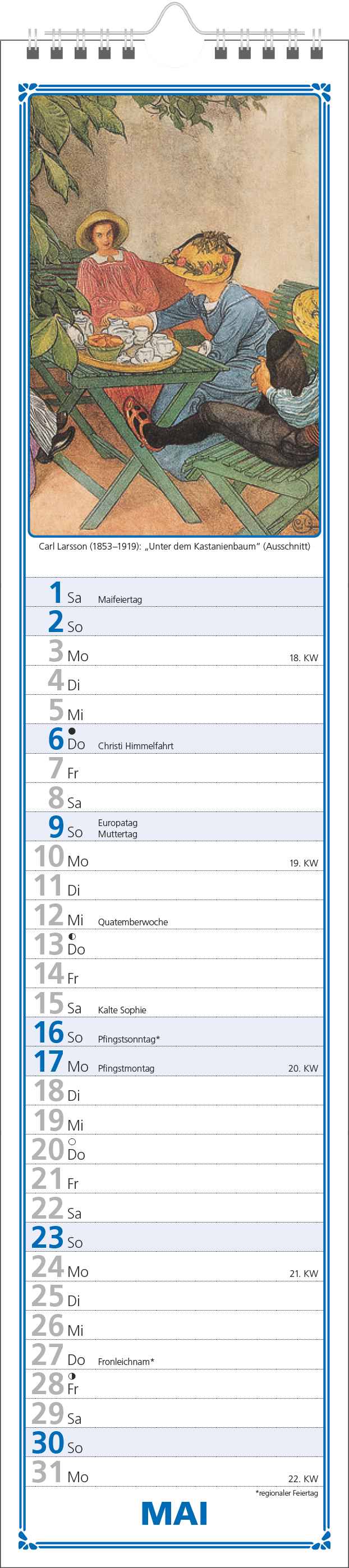Click the Maifeiertag label on May 1
The width and height of the screenshot is (349, 1568).
click(x=120, y=599)
